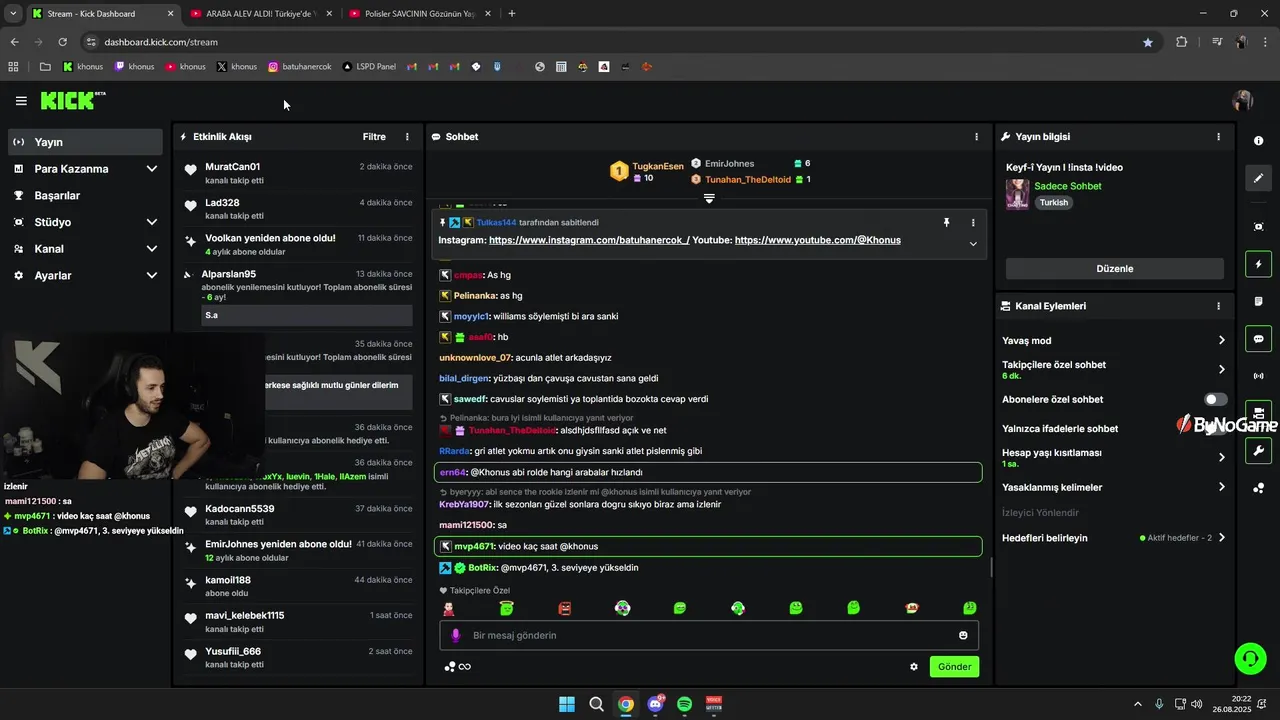Toggle the wrench icon in right rail
Viewport: 1280px width, 720px height.
coord(1258,451)
